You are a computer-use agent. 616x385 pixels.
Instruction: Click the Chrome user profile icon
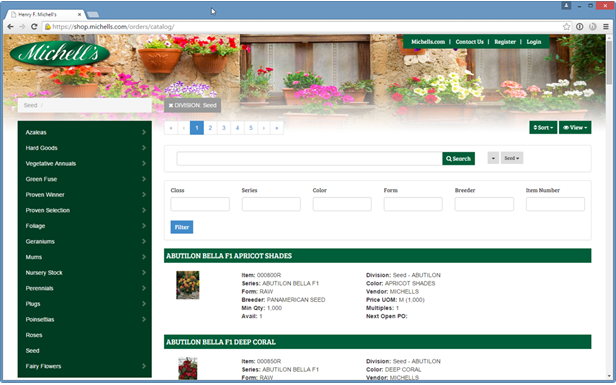coord(566,6)
